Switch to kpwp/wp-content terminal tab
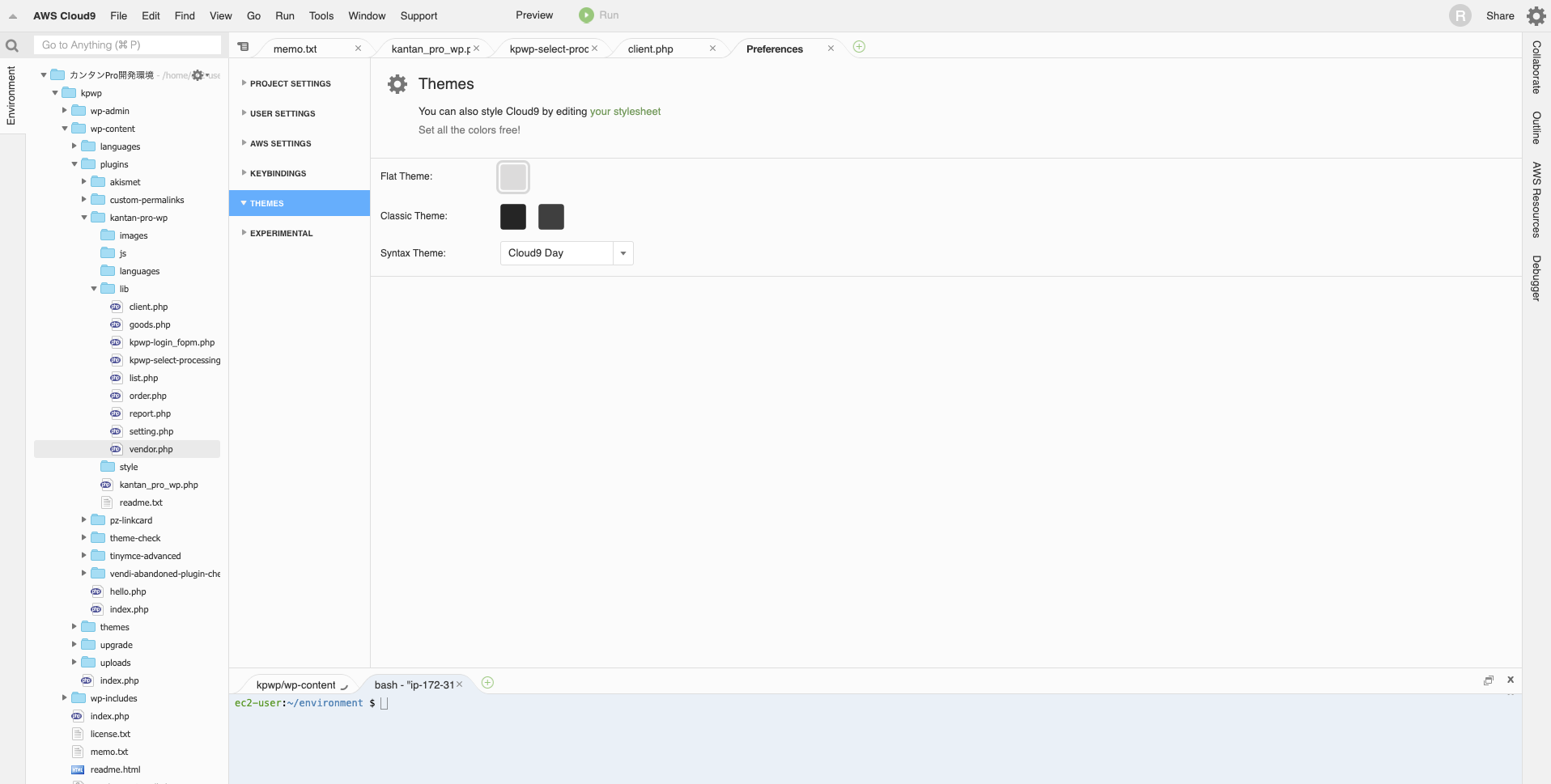The image size is (1551, 784). click(296, 684)
